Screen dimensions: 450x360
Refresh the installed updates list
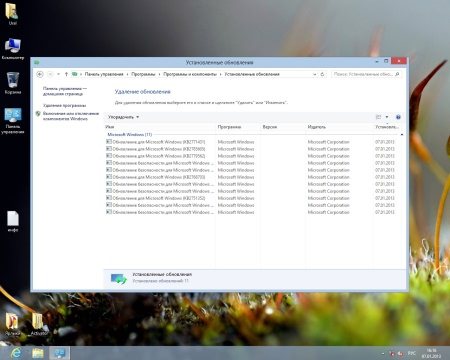[x=322, y=74]
